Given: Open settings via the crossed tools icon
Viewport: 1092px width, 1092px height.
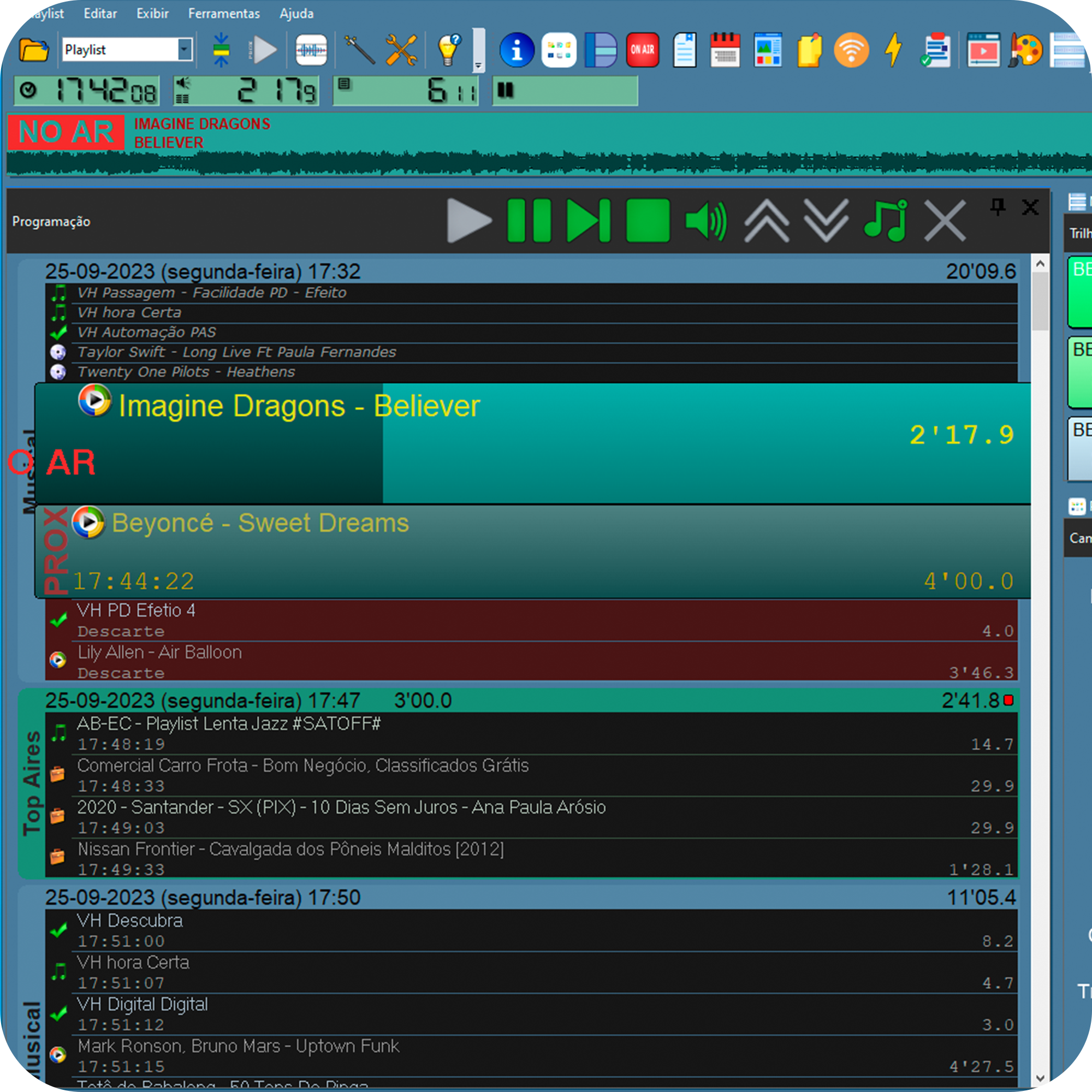Looking at the screenshot, I should (x=402, y=50).
